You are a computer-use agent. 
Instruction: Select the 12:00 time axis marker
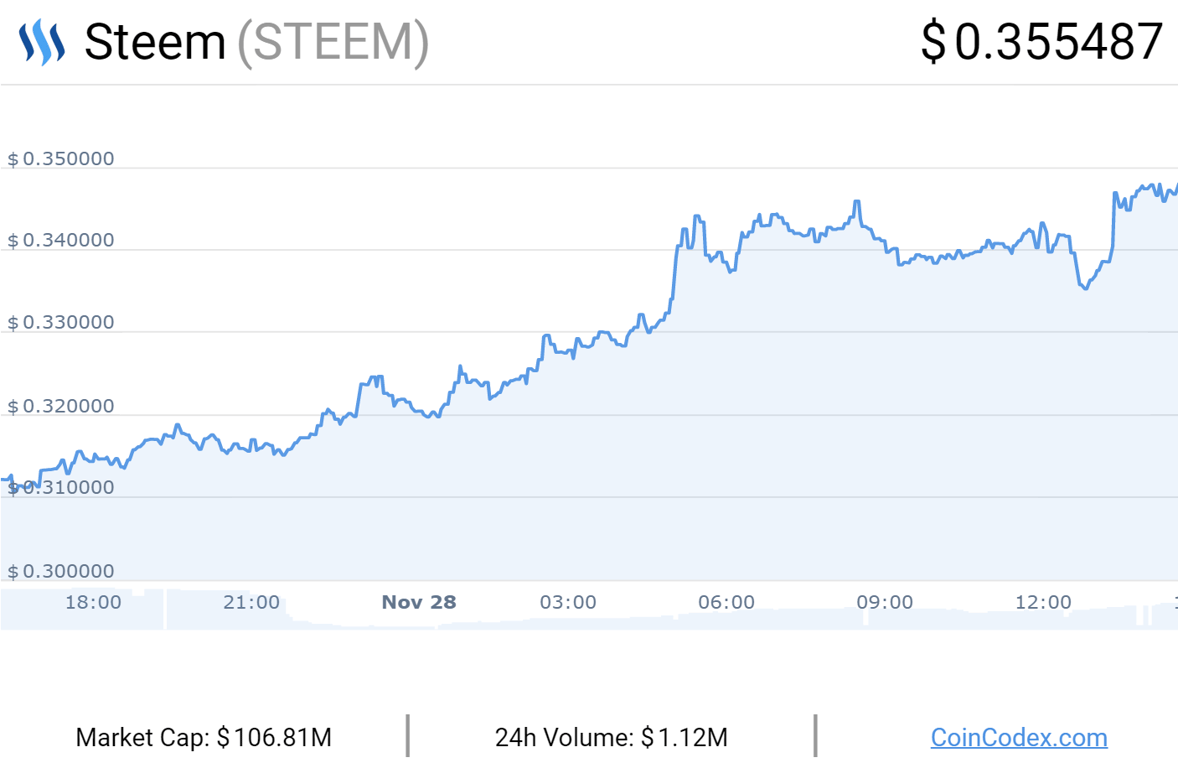tap(1044, 602)
